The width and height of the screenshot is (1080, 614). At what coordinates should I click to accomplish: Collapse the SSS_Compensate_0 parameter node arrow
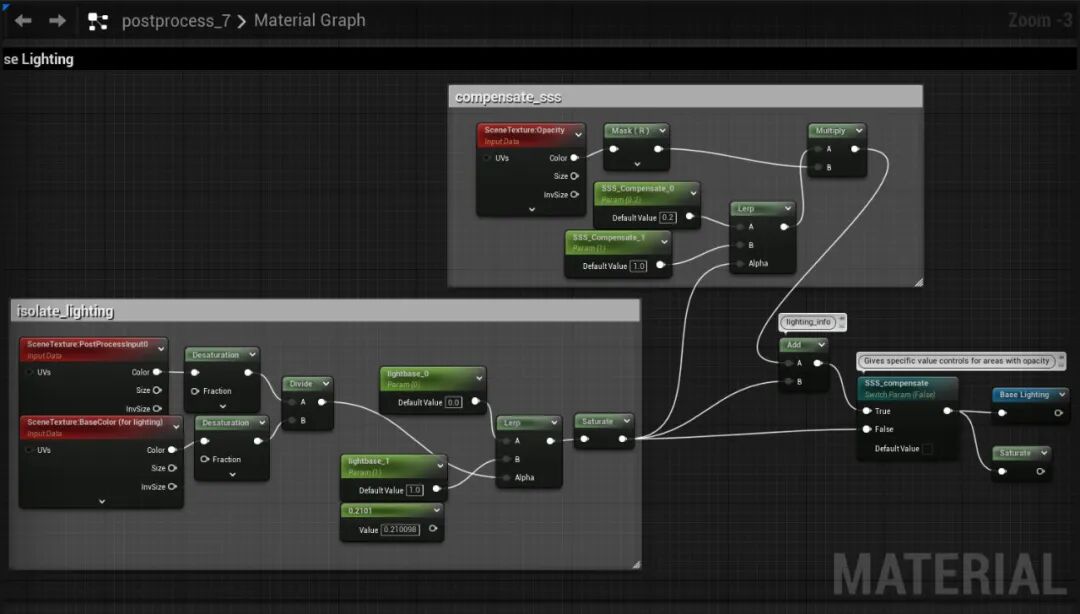click(693, 193)
